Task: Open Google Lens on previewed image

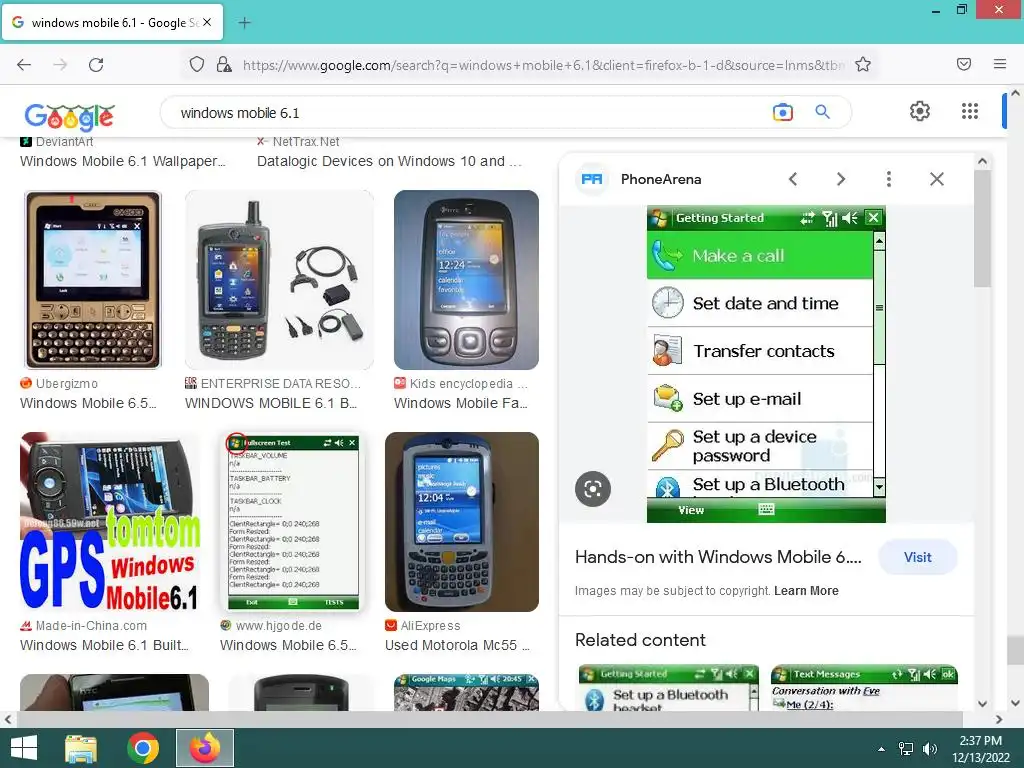Action: 593,488
